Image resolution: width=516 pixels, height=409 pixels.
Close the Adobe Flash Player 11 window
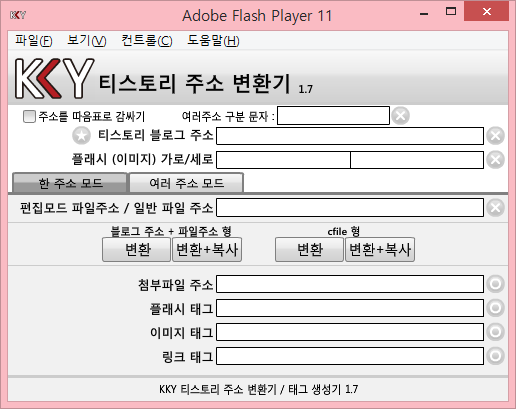tap(487, 12)
